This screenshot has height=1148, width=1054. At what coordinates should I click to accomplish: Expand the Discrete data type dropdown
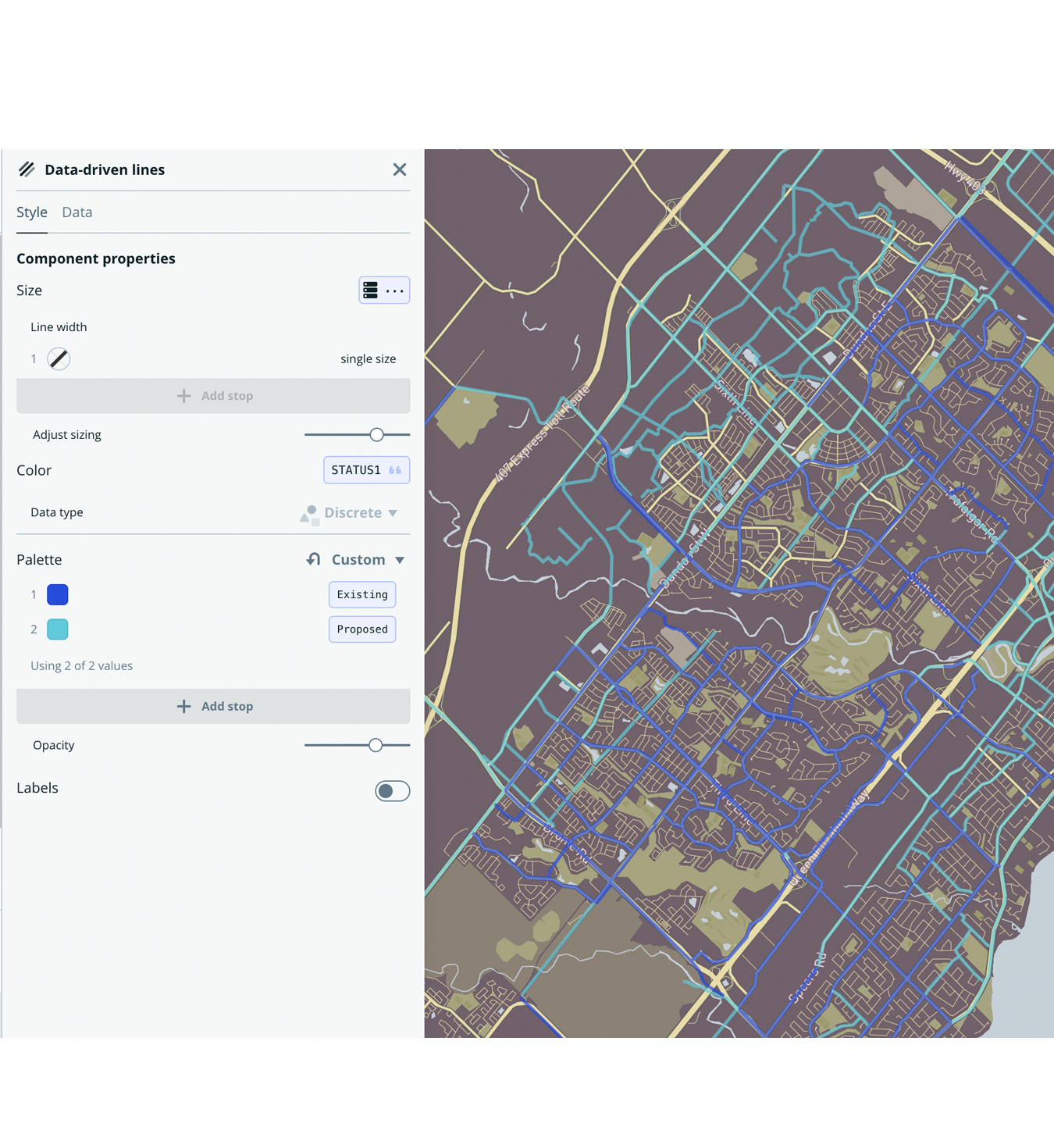click(x=361, y=513)
